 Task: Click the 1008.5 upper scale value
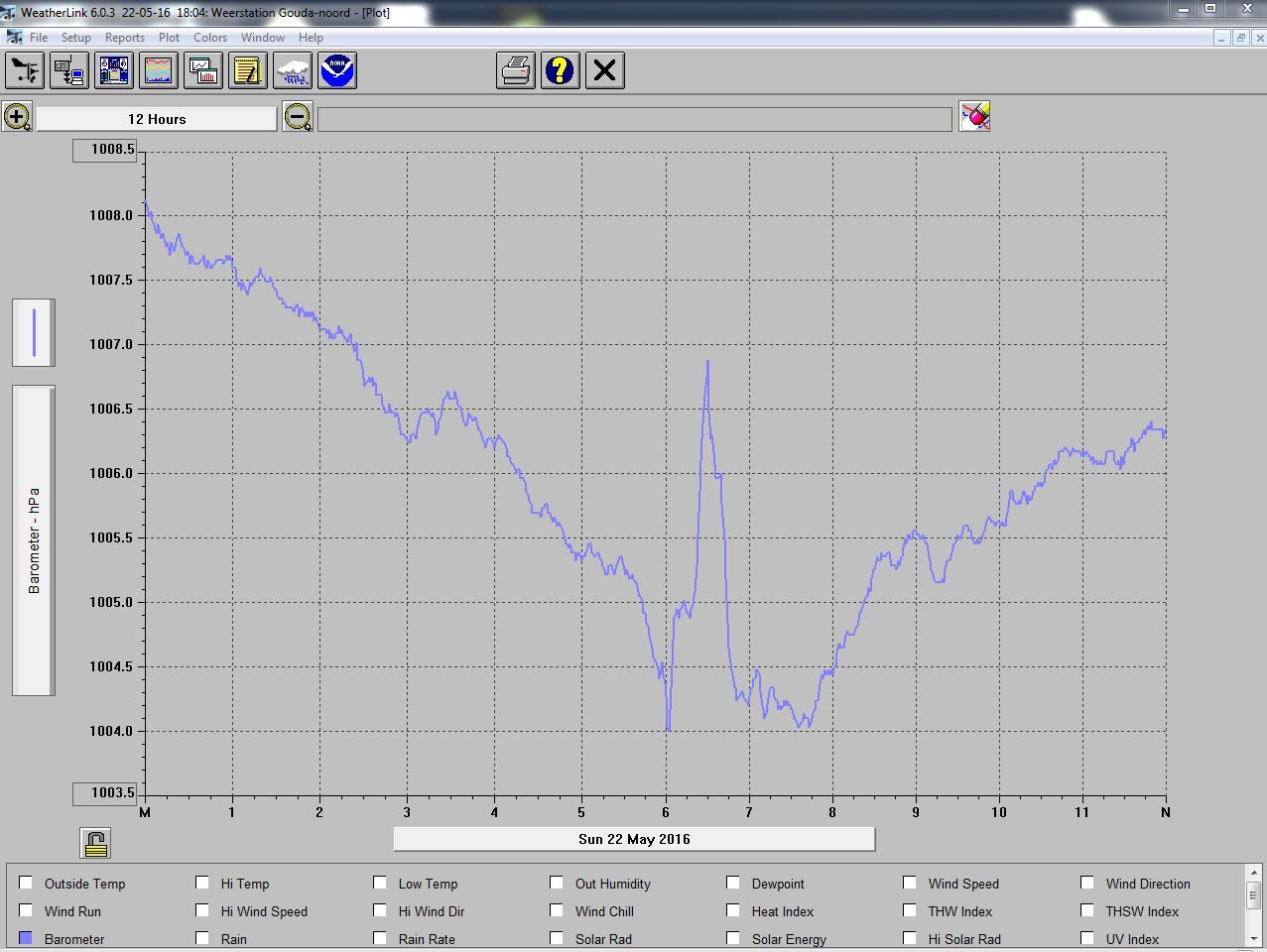click(x=104, y=150)
